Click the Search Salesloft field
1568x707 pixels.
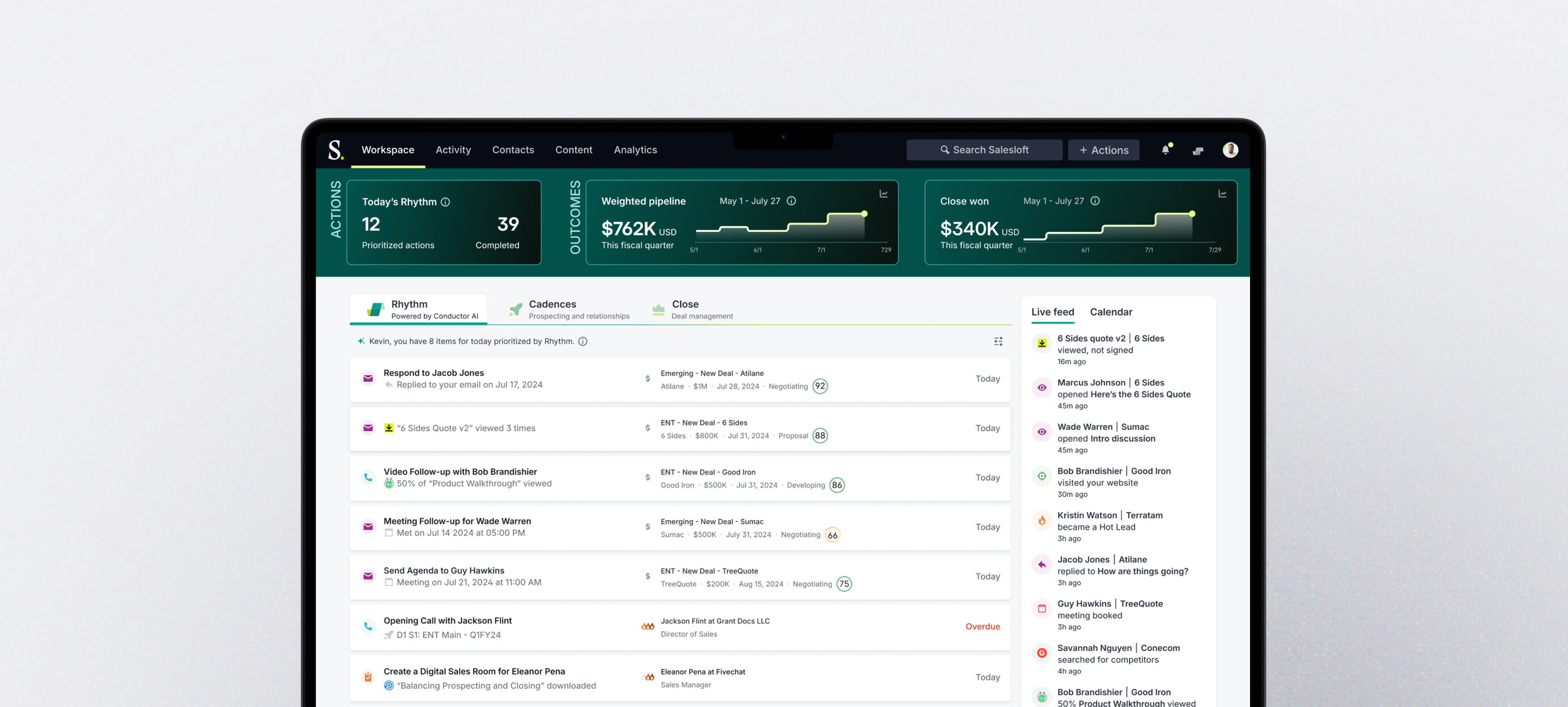983,150
